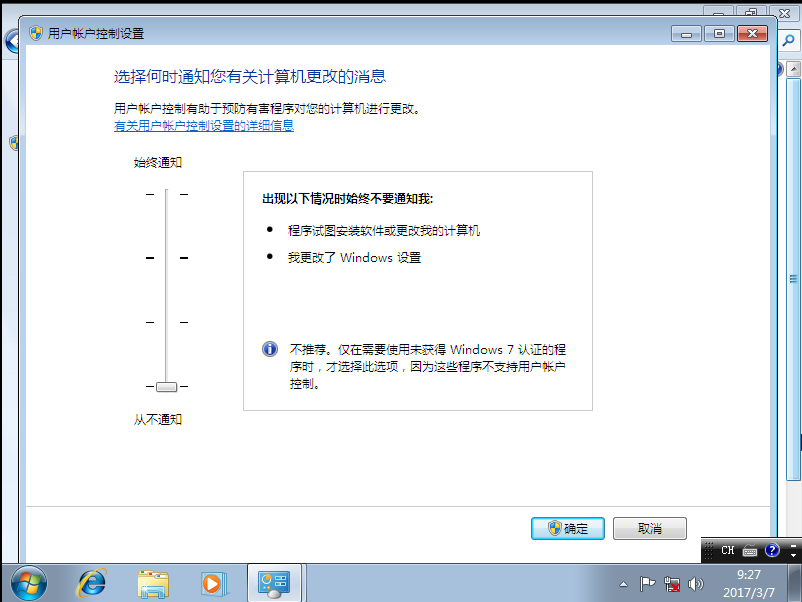The width and height of the screenshot is (802, 602).
Task: Click the back arrow of background window
Action: pyautogui.click(x=12, y=41)
